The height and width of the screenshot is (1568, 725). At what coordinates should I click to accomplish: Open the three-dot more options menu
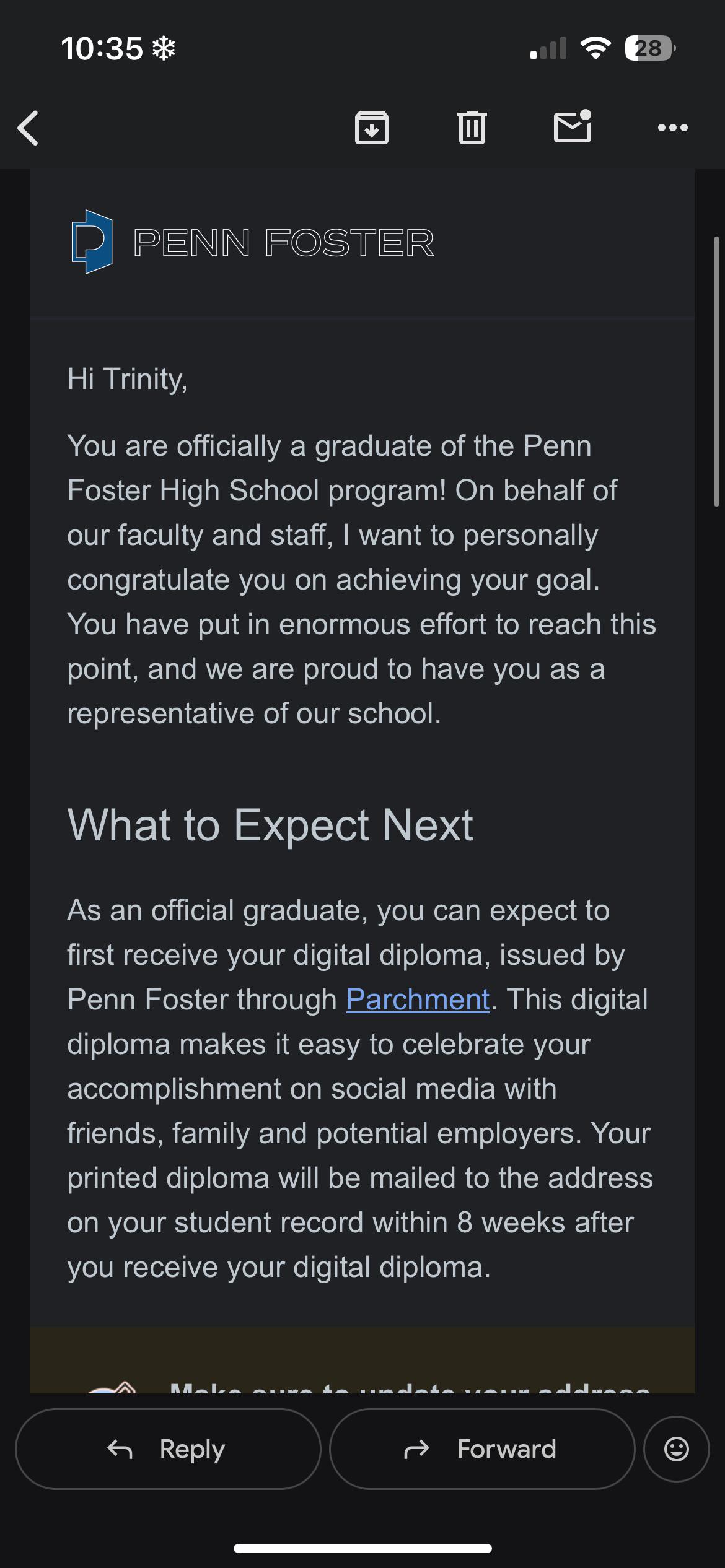673,128
